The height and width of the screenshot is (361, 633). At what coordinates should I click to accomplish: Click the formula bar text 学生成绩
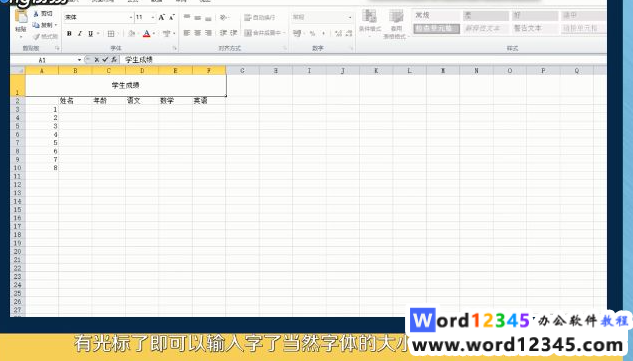tap(138, 60)
